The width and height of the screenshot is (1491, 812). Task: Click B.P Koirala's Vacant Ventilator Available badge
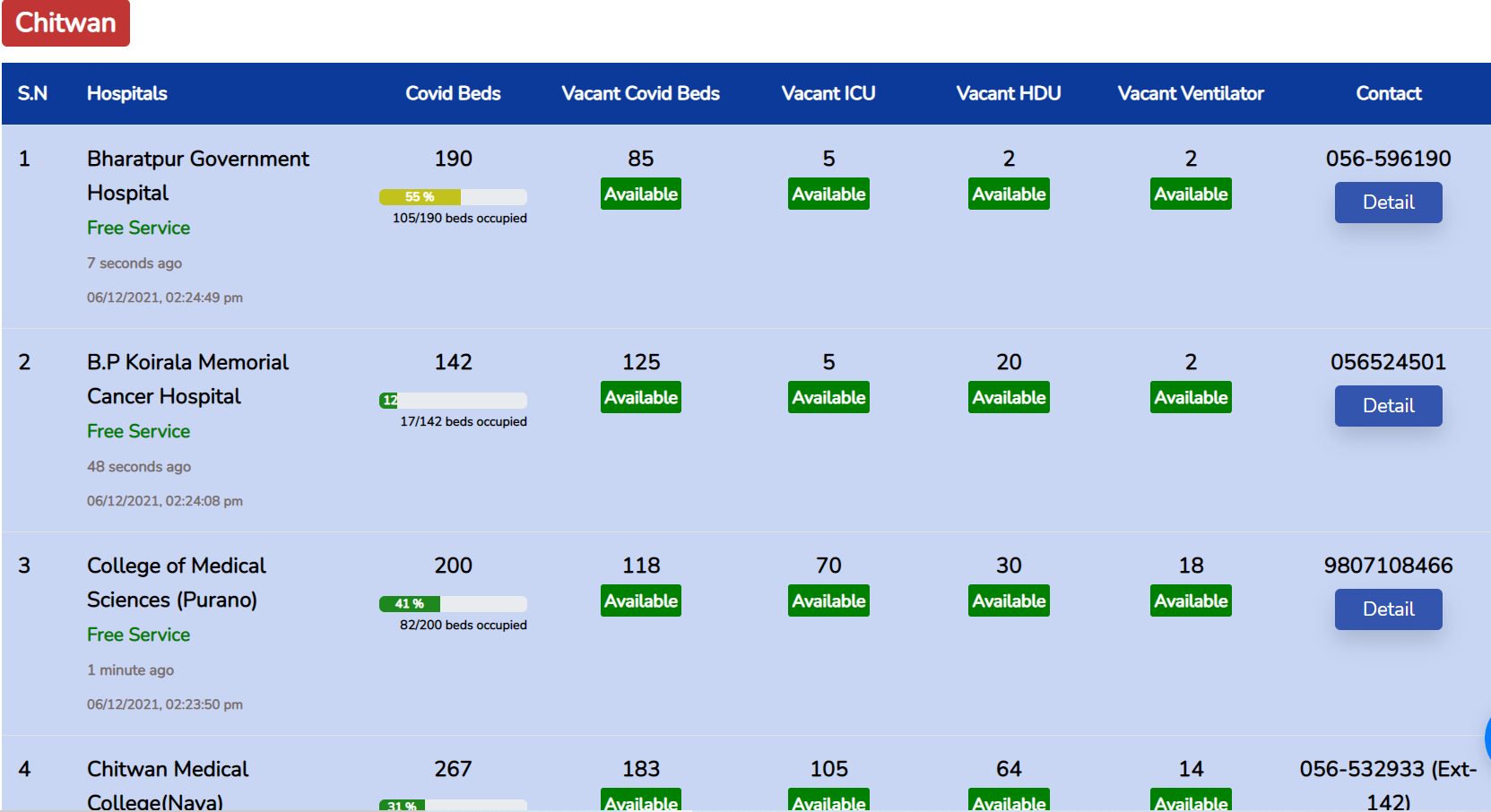[1192, 398]
